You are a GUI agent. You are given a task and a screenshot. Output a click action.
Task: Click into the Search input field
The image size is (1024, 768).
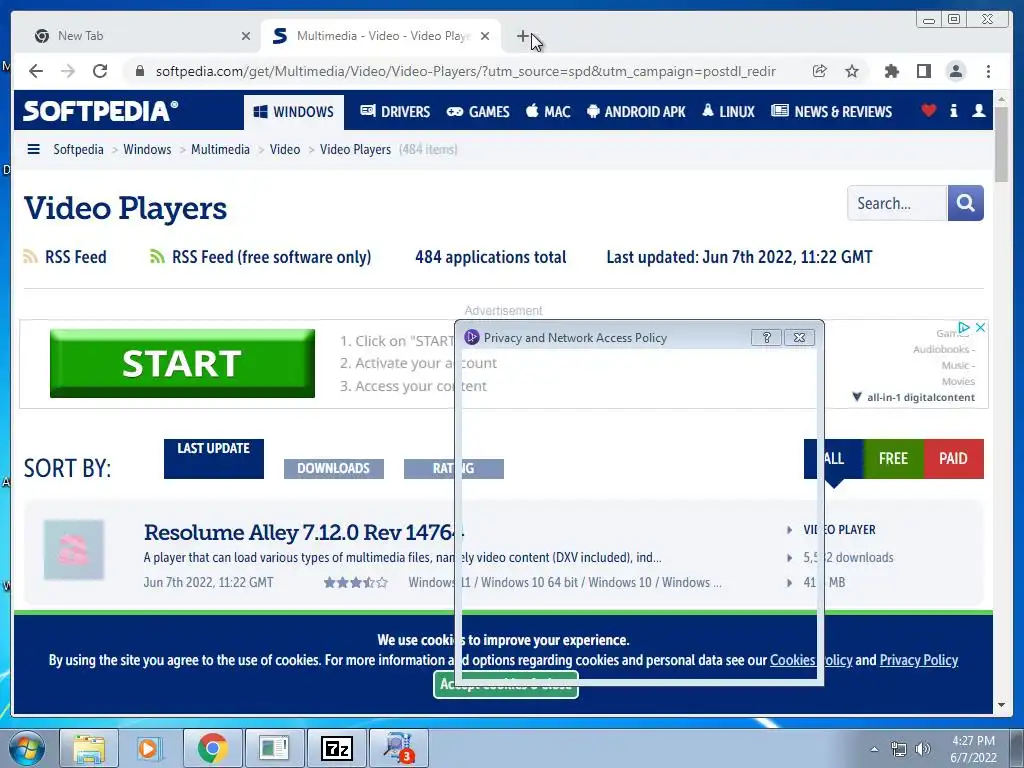(x=897, y=203)
